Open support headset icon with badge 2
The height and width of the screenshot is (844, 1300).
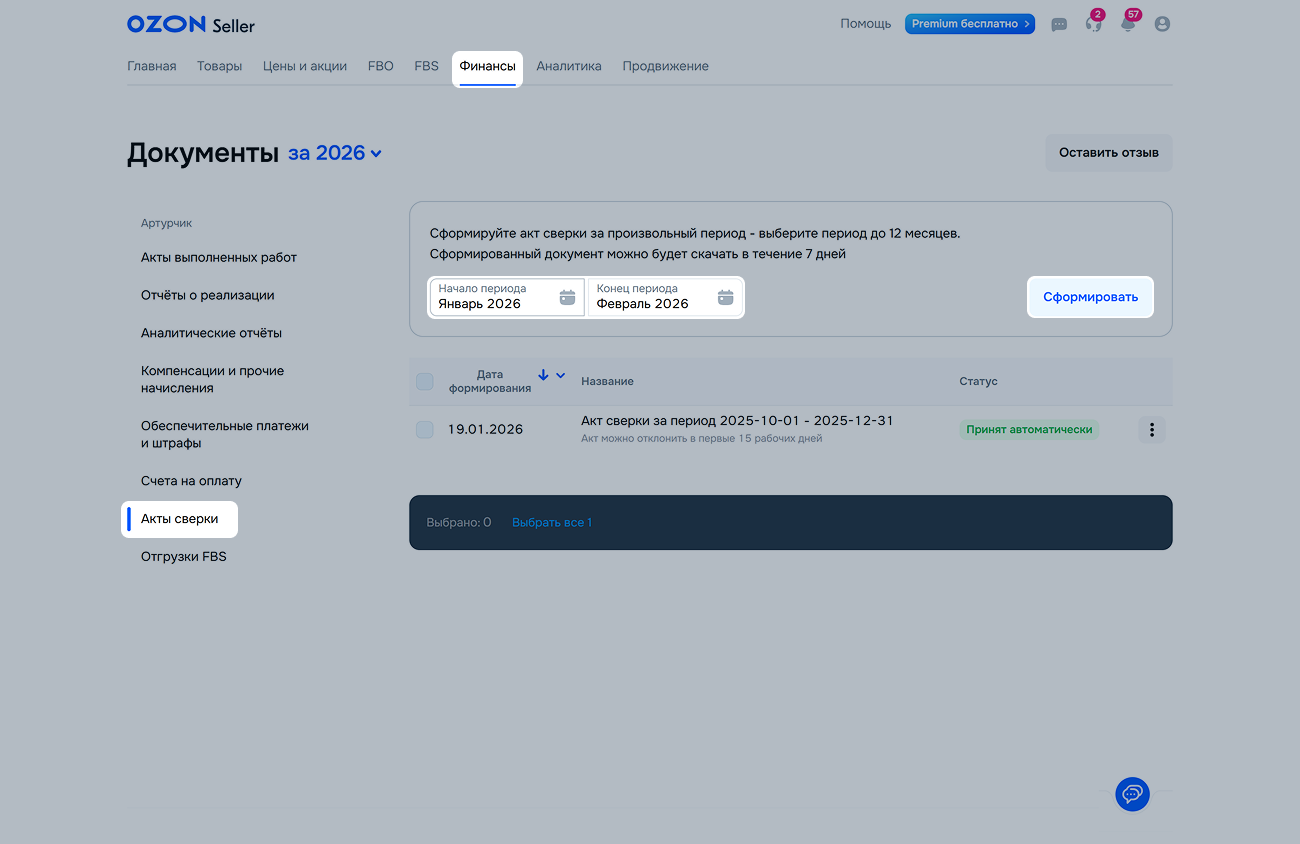click(1093, 25)
